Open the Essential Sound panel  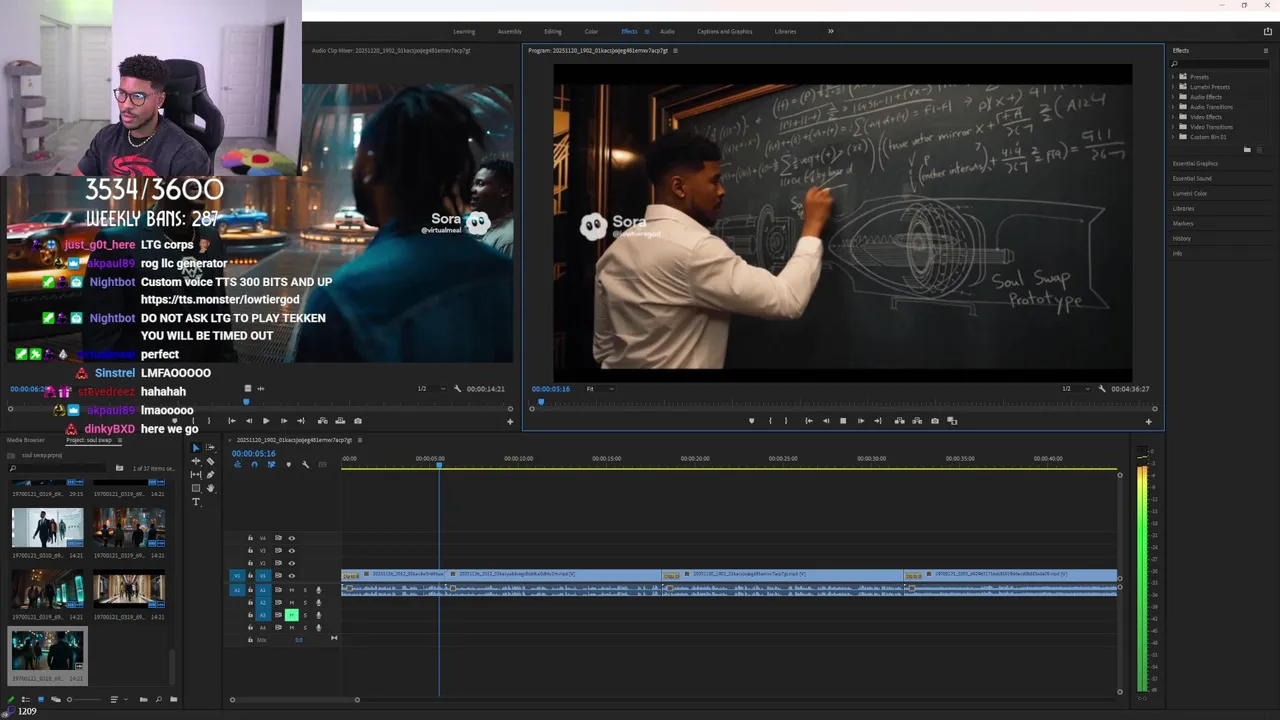(x=1192, y=178)
